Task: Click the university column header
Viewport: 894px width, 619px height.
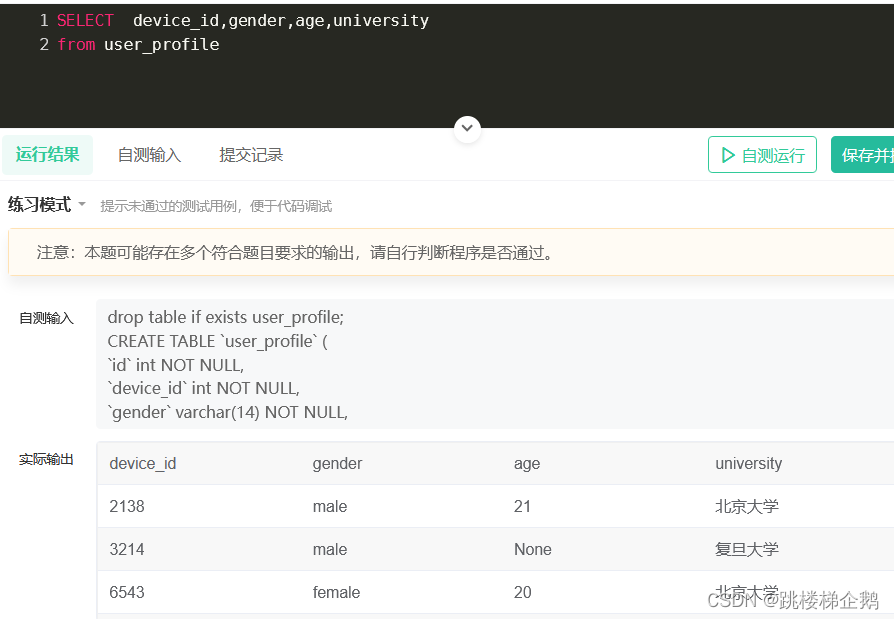Action: (x=748, y=464)
